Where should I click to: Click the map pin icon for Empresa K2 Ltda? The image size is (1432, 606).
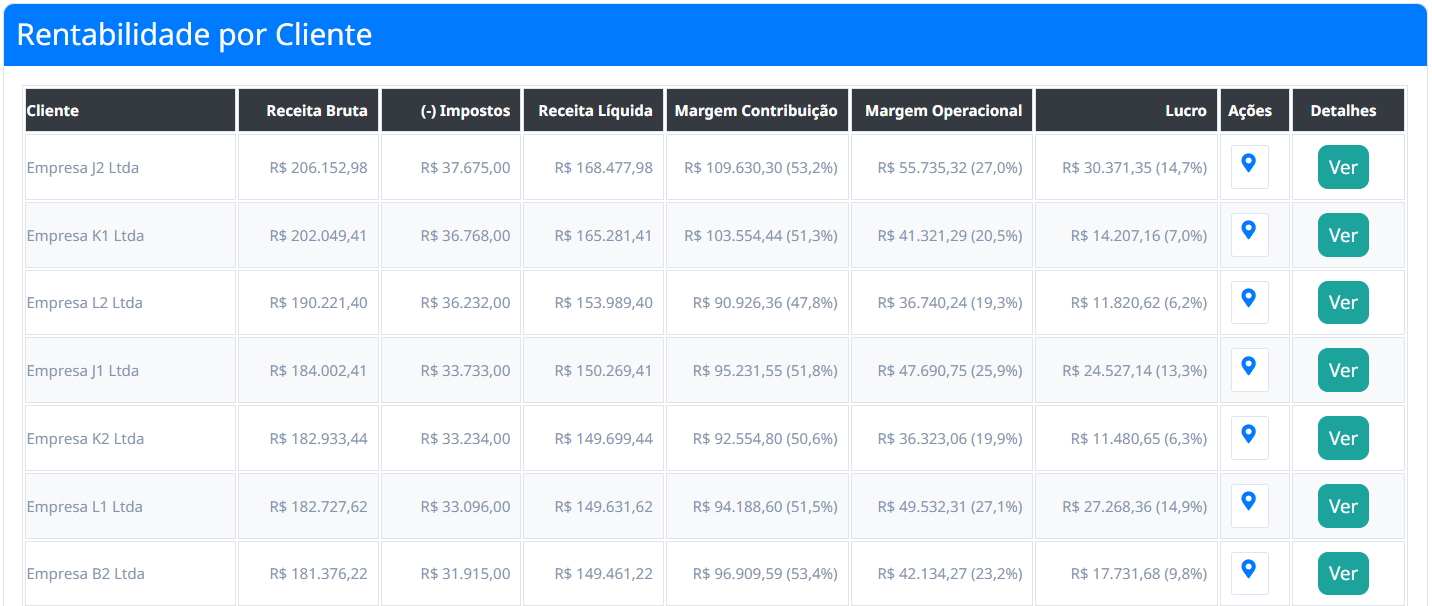tap(1249, 434)
